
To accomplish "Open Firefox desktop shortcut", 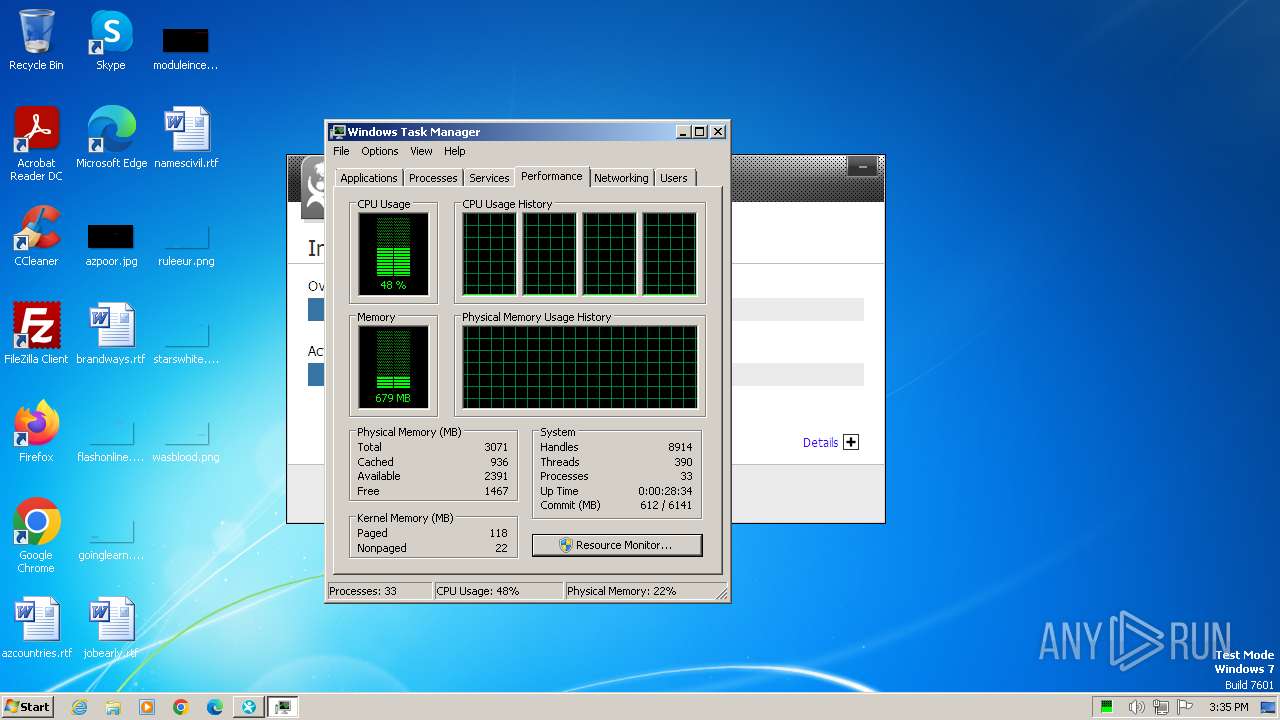I will [36, 432].
